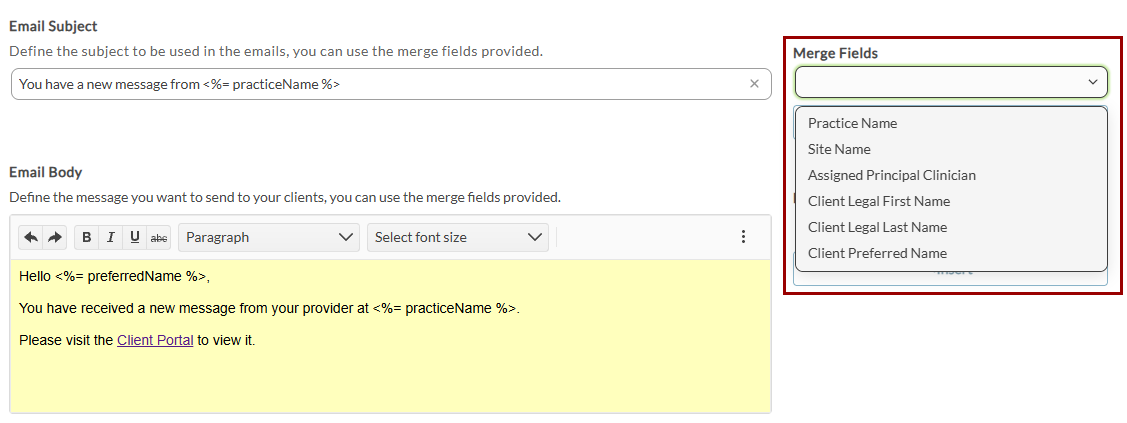The image size is (1127, 423).
Task: Select Practice Name merge field
Action: click(852, 123)
